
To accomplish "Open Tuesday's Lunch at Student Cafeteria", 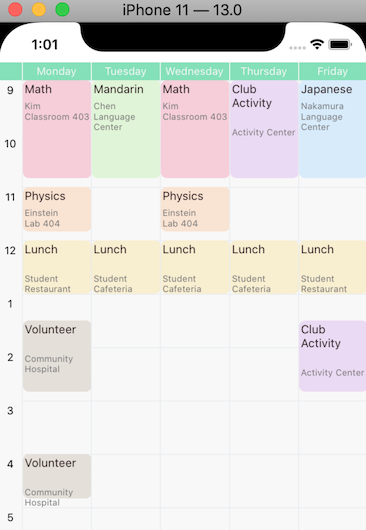I will pyautogui.click(x=126, y=267).
